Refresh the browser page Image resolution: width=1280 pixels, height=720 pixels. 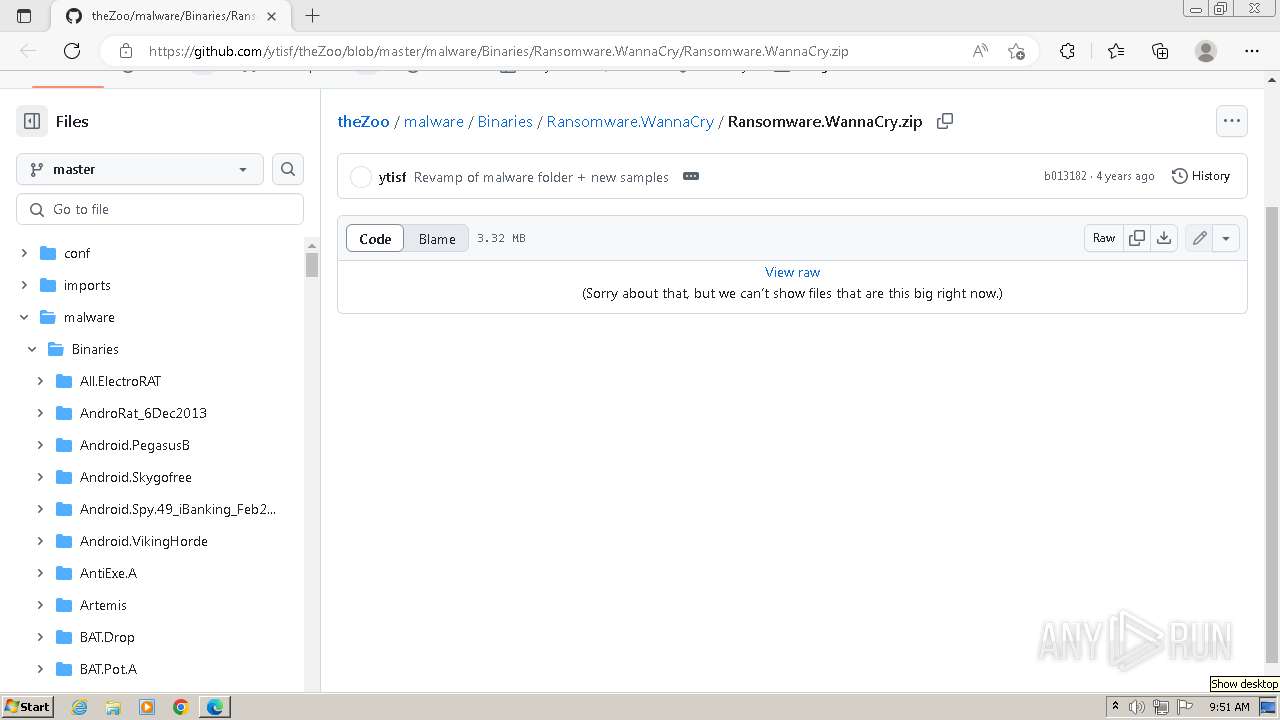tap(72, 51)
